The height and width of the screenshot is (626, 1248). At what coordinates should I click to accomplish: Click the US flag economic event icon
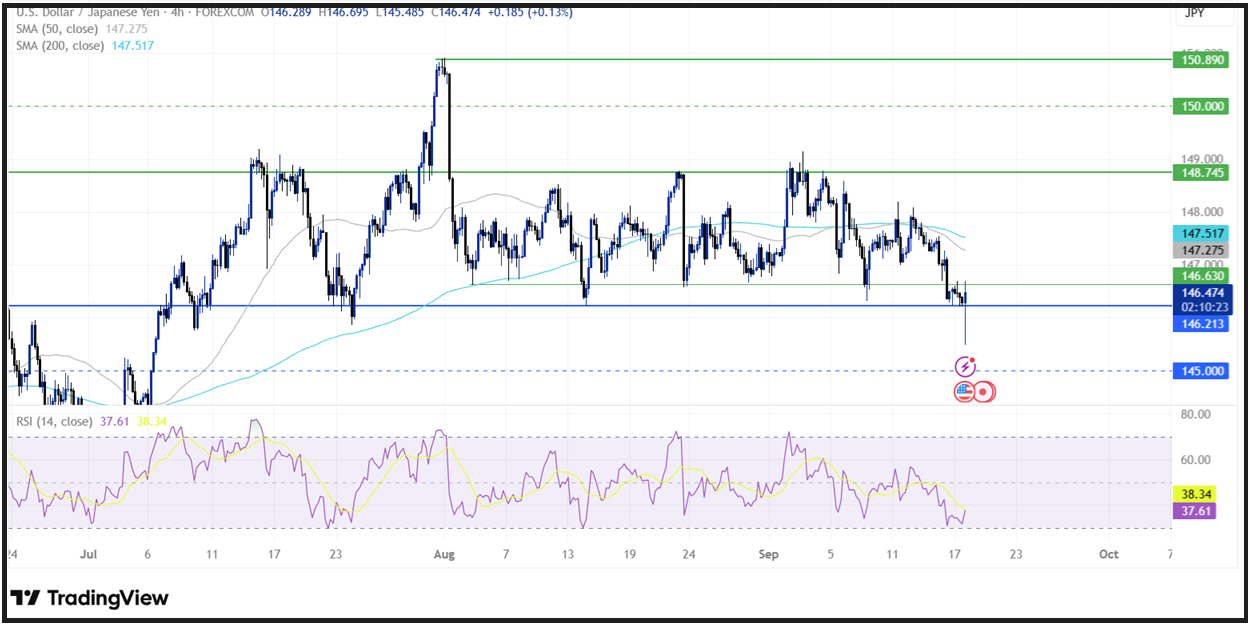tap(963, 391)
